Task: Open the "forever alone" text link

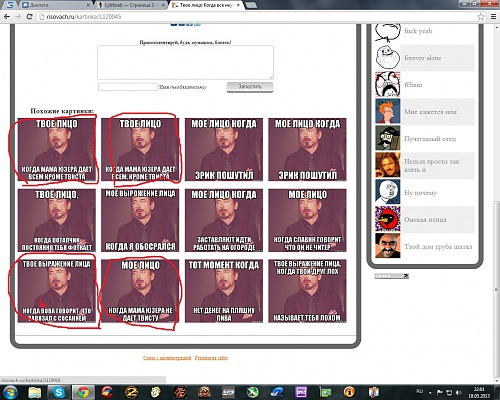Action: (x=423, y=58)
